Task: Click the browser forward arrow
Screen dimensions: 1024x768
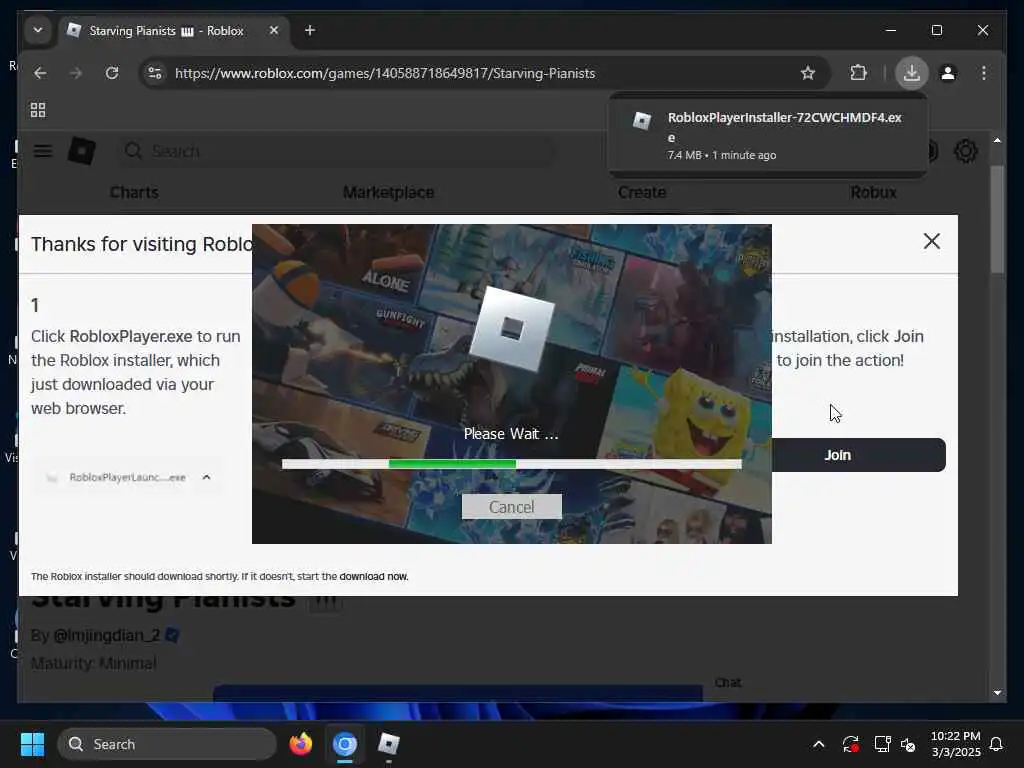Action: pos(76,73)
